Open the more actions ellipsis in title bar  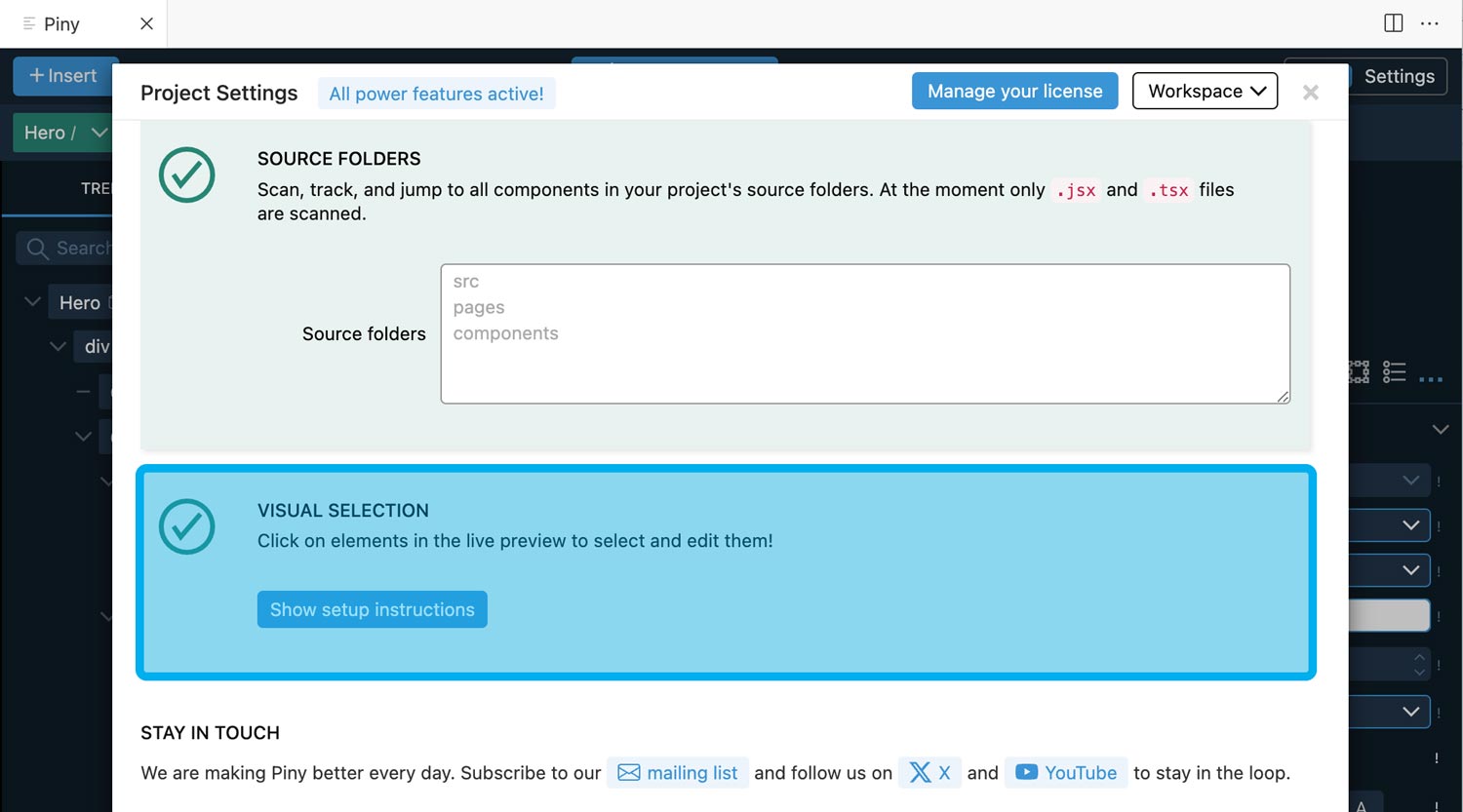click(x=1430, y=23)
